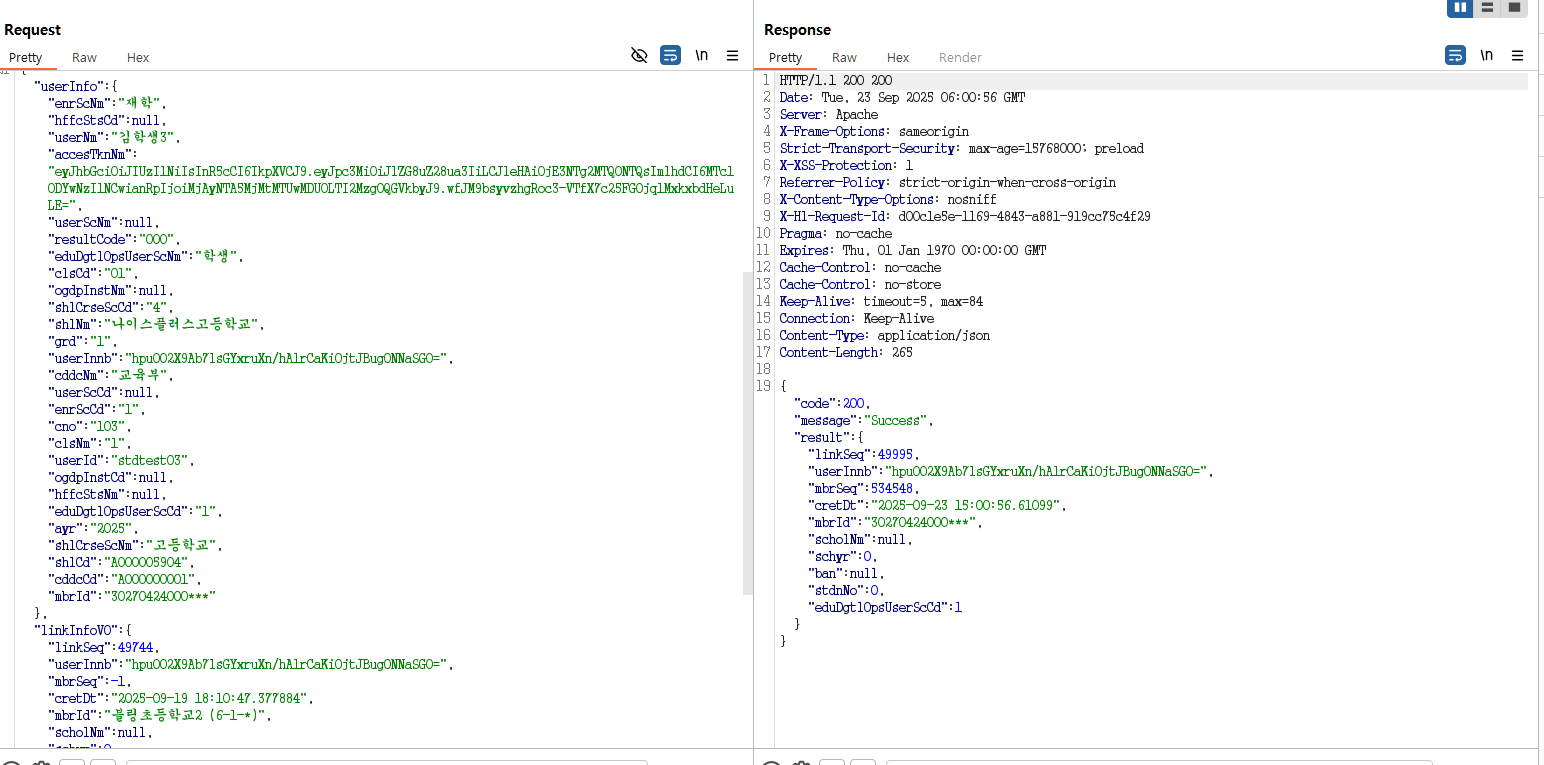
Task: Click the Referrer-Policy header line
Action: (948, 182)
